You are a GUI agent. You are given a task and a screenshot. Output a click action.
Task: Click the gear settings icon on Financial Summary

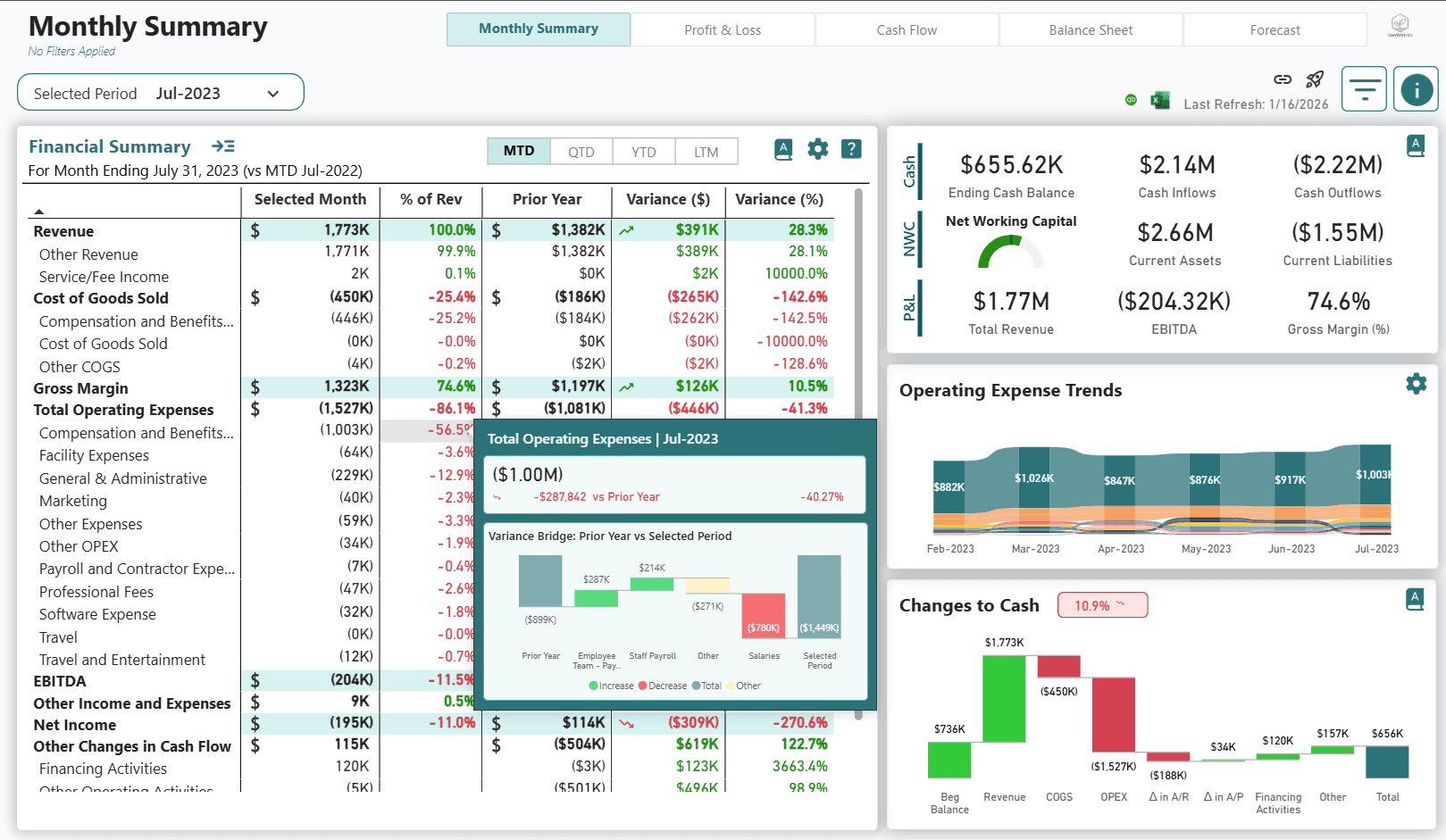pos(816,149)
